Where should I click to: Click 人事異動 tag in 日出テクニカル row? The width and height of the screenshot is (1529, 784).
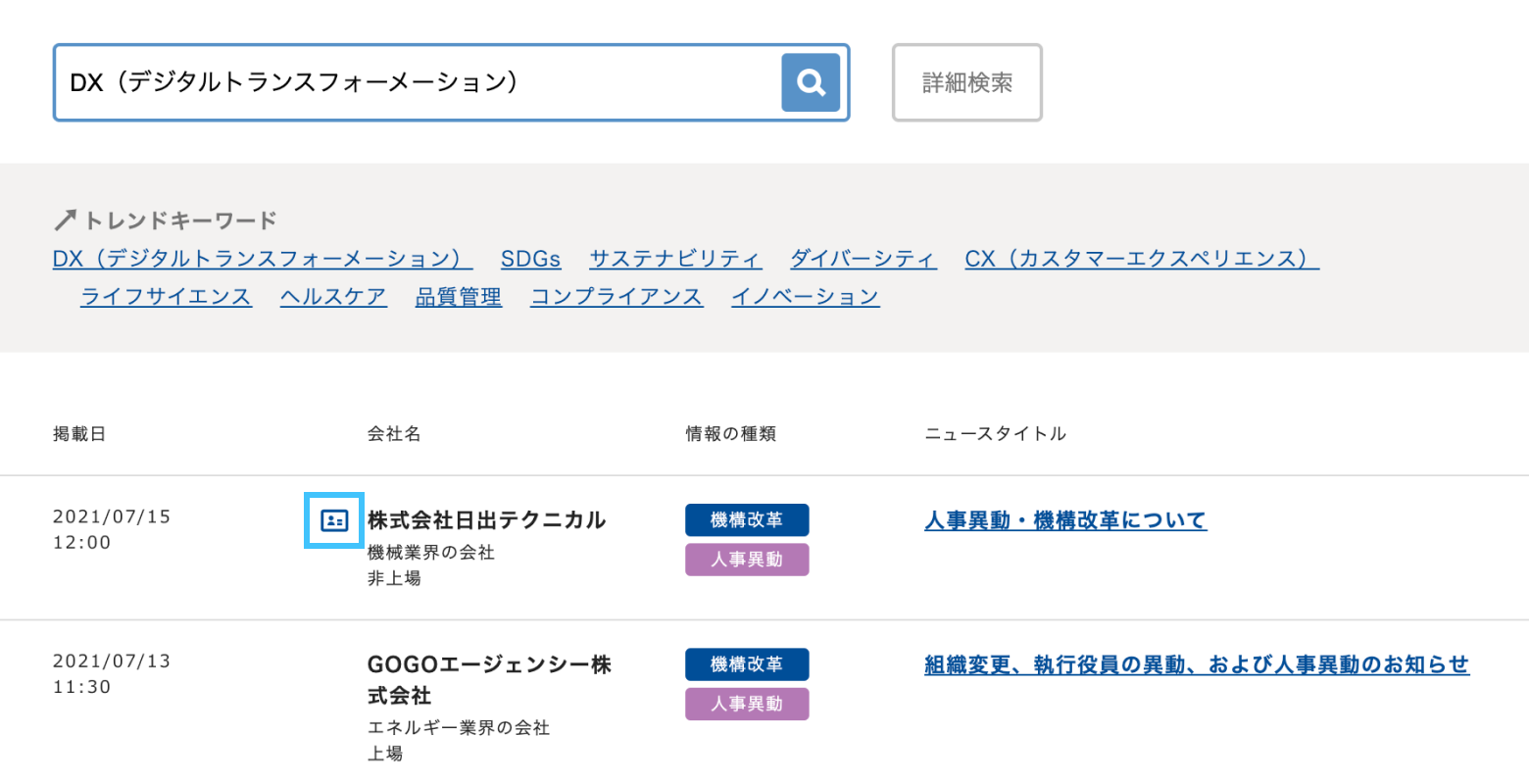tap(747, 560)
